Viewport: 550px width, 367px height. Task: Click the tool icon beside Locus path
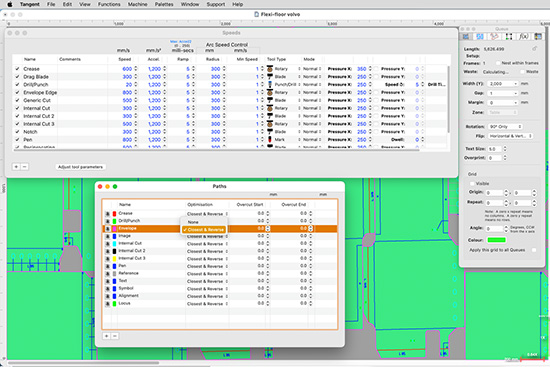tap(107, 304)
